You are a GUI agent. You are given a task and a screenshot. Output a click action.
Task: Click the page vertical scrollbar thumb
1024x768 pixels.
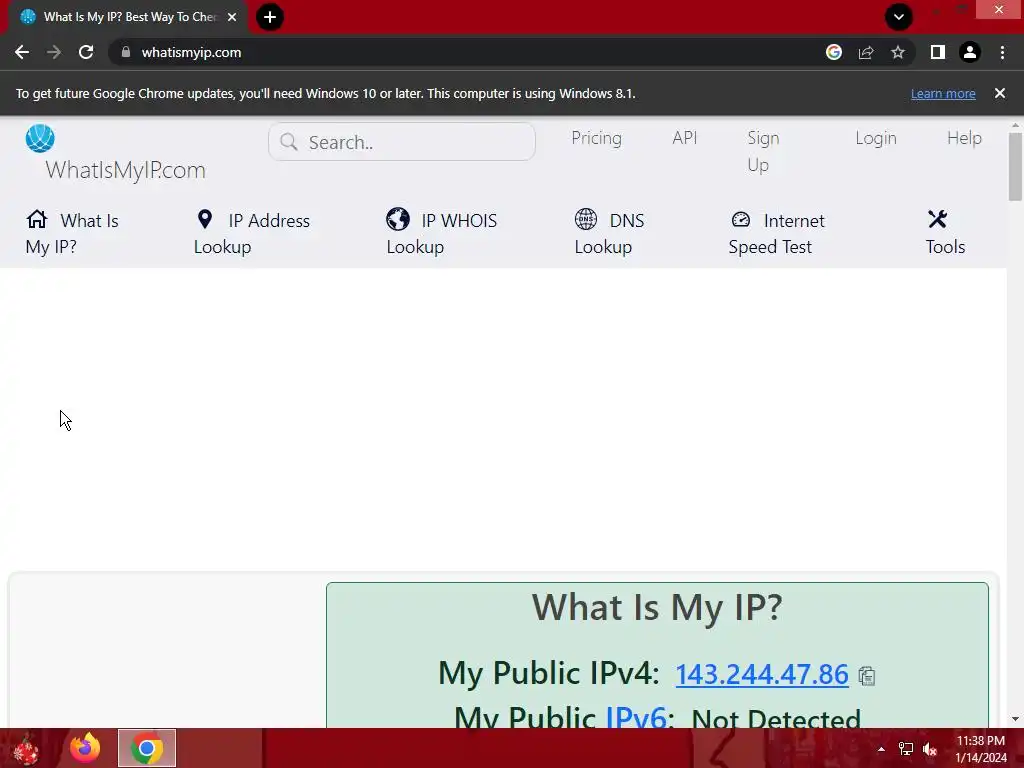pos(1015,167)
